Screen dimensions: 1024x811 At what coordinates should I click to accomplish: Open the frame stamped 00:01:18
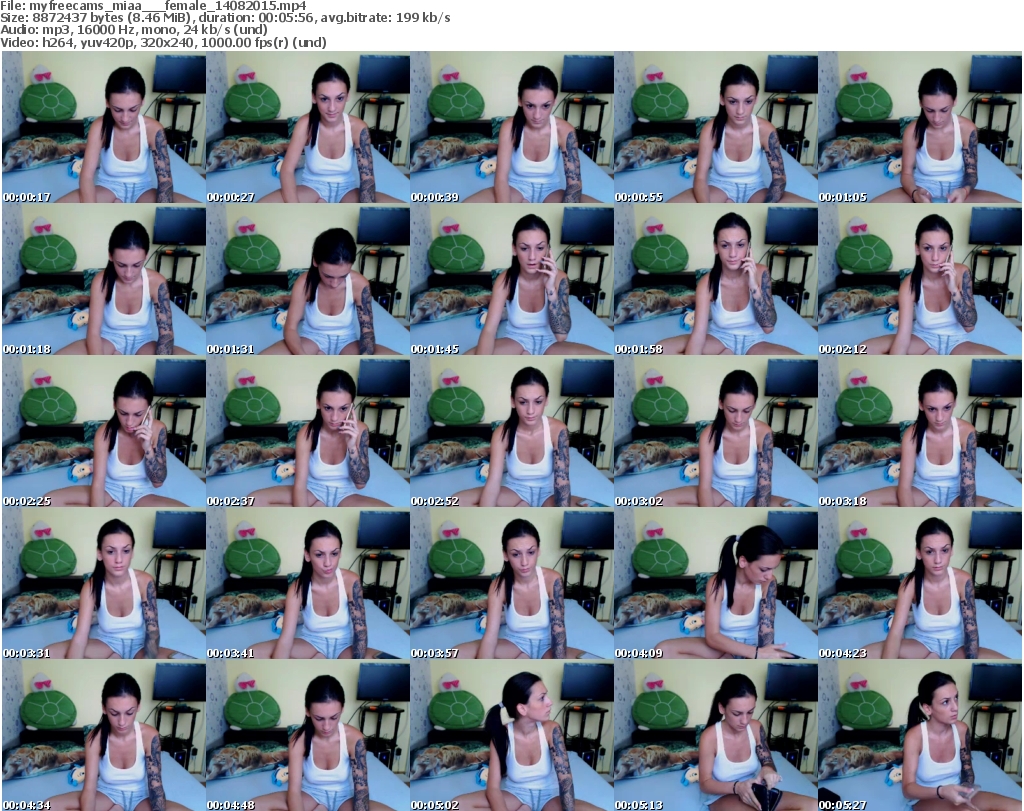point(104,279)
